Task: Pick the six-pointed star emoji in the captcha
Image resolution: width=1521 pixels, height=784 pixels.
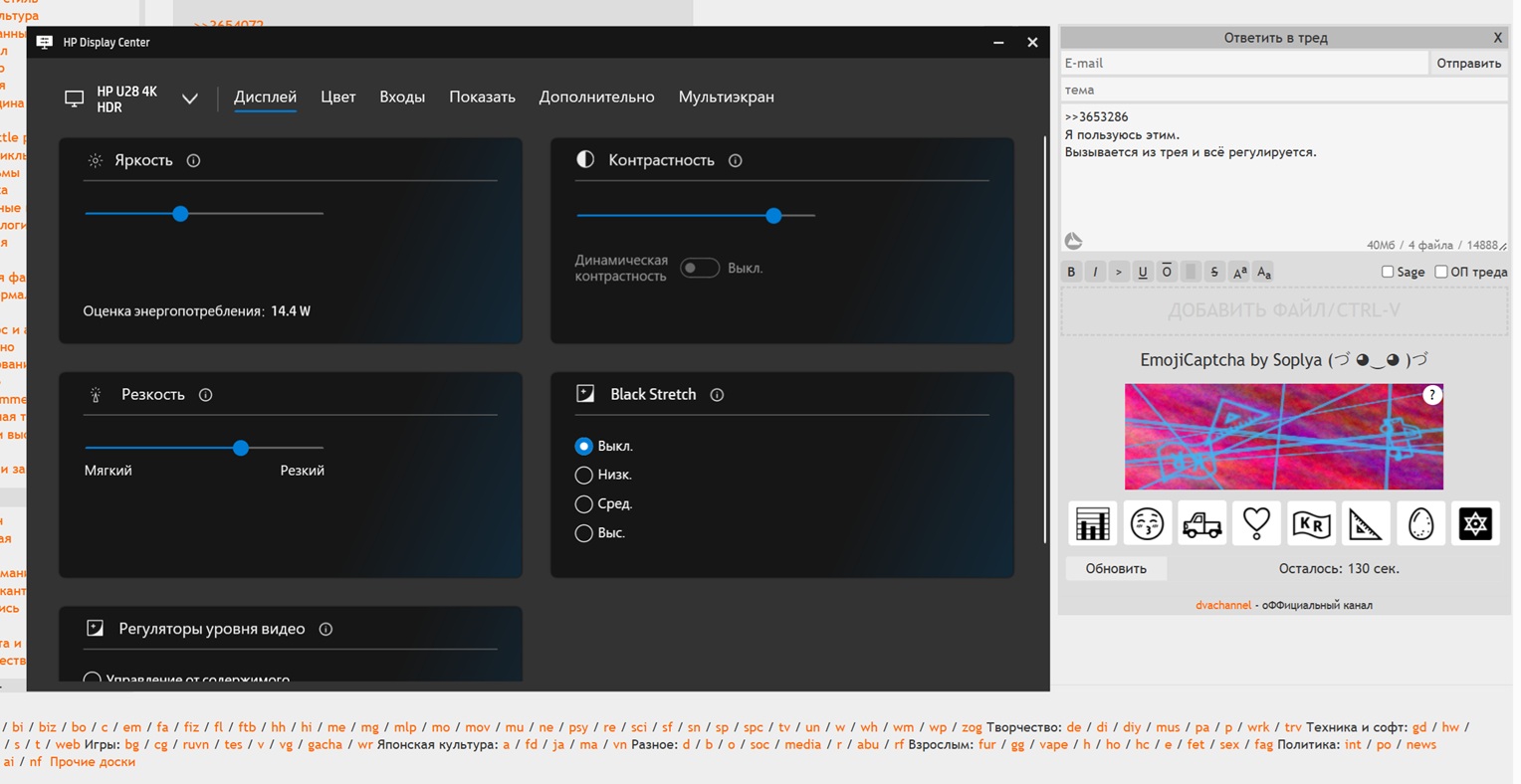Action: [x=1475, y=523]
